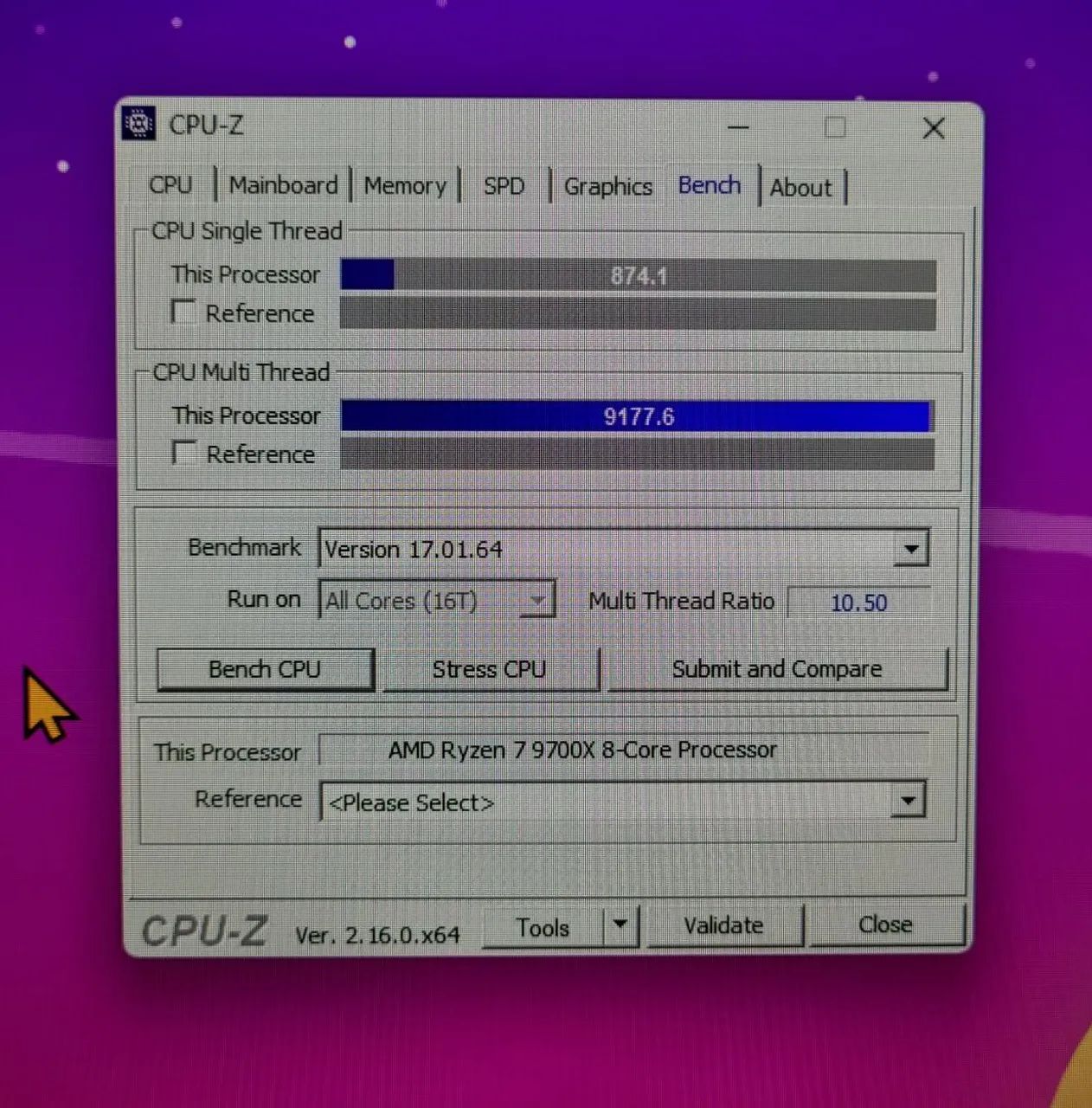Minimize the CPU-Z window
Image resolution: width=1092 pixels, height=1108 pixels.
click(738, 128)
